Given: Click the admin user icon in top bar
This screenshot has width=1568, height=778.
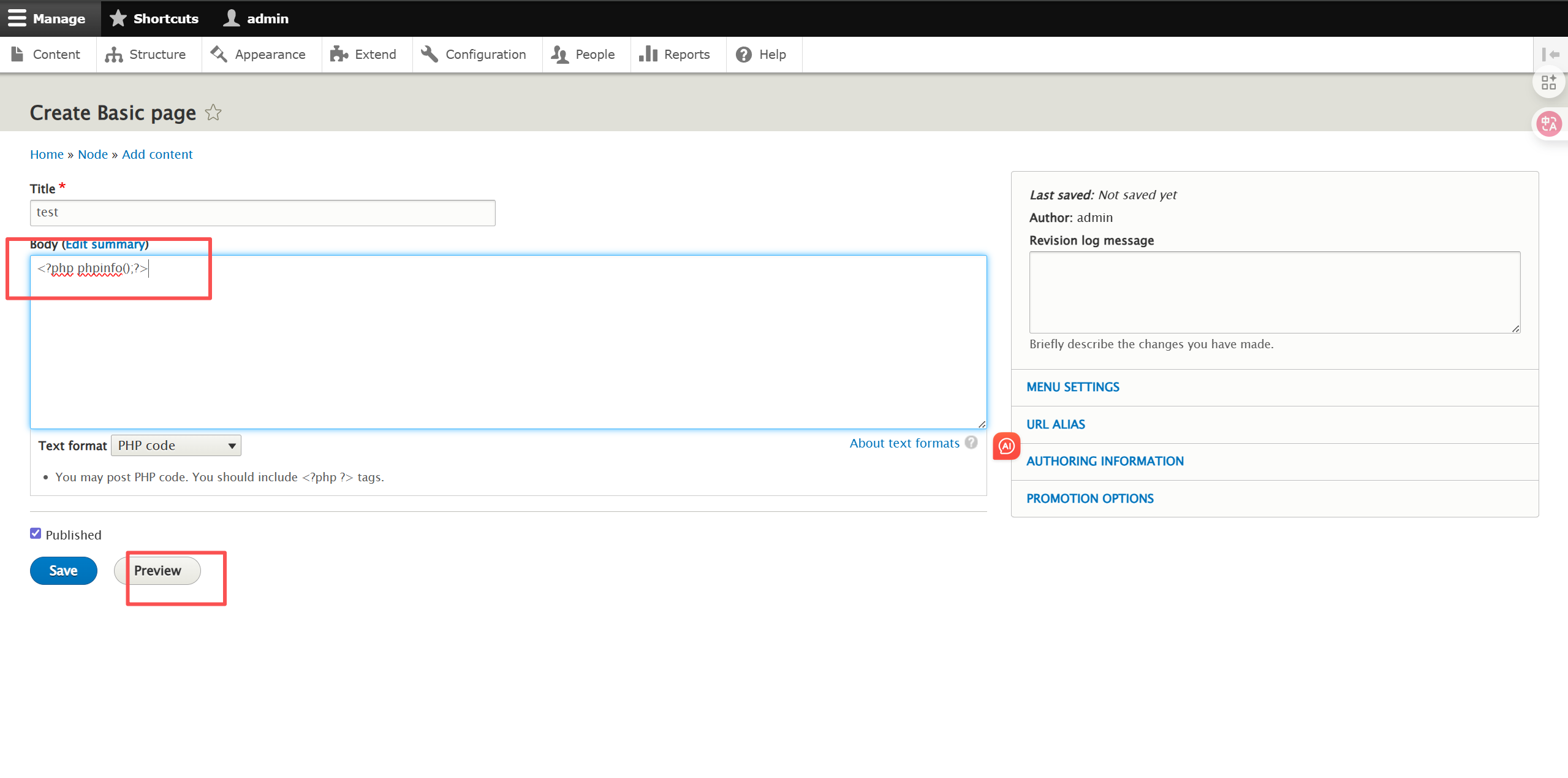Looking at the screenshot, I should point(232,18).
